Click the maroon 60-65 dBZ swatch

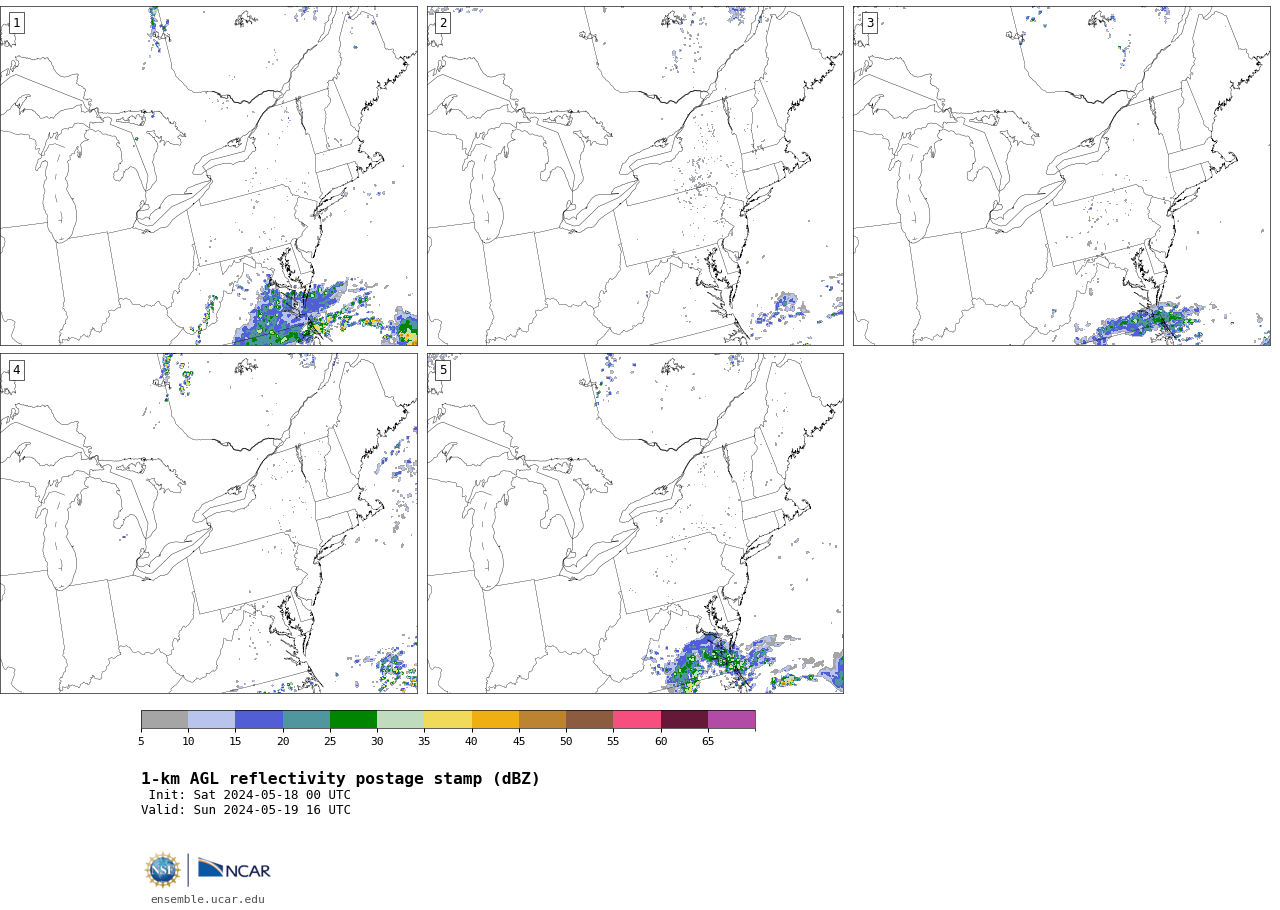[684, 720]
